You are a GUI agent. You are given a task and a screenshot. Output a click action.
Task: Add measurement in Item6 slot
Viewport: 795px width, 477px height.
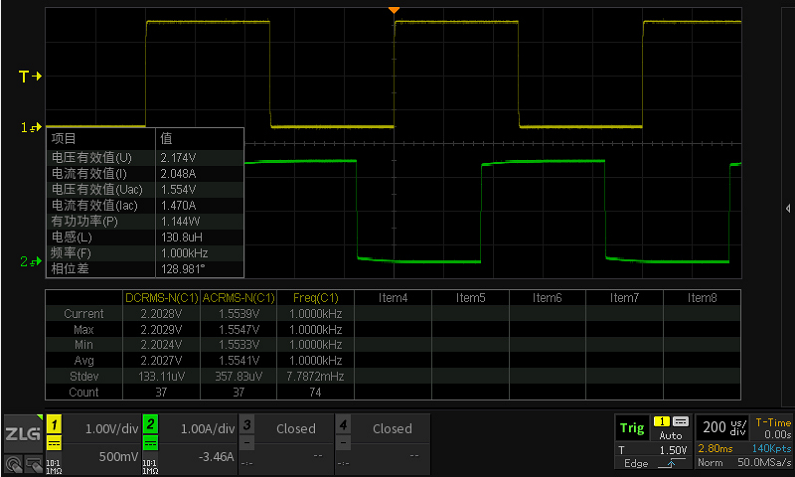(x=547, y=298)
